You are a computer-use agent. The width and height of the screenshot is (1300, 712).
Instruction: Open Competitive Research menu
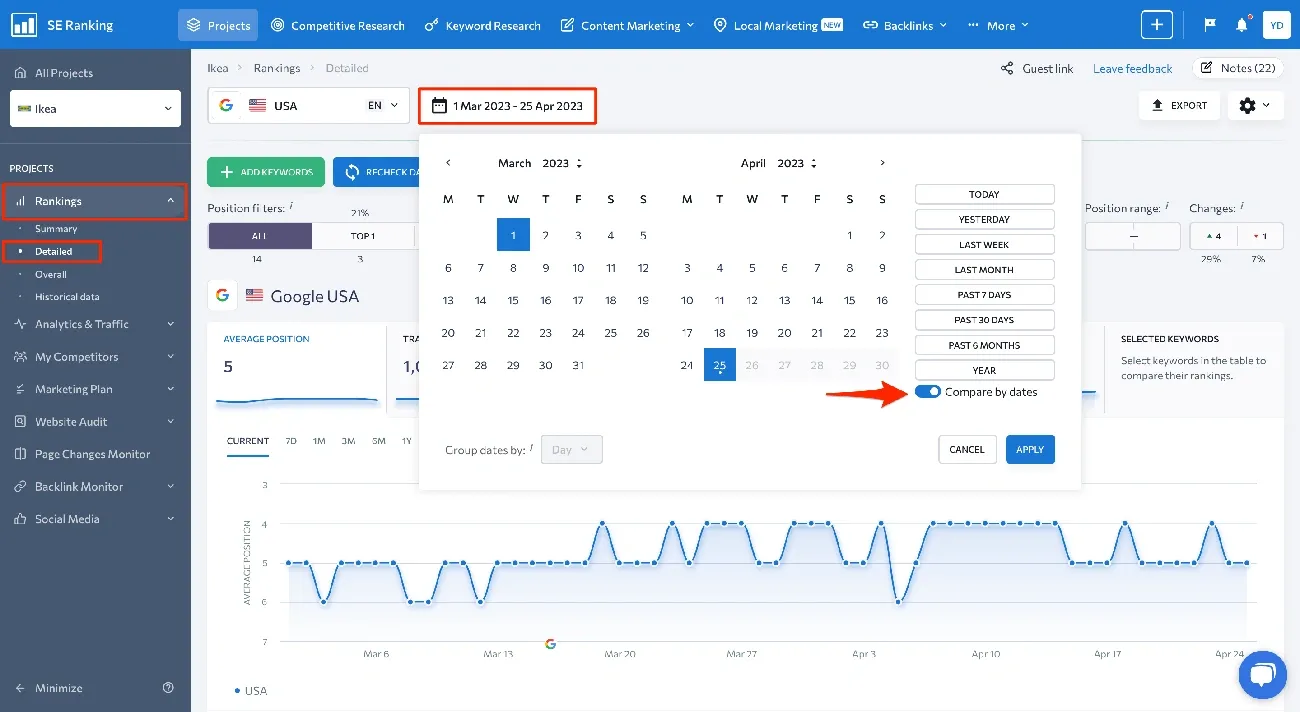click(338, 25)
